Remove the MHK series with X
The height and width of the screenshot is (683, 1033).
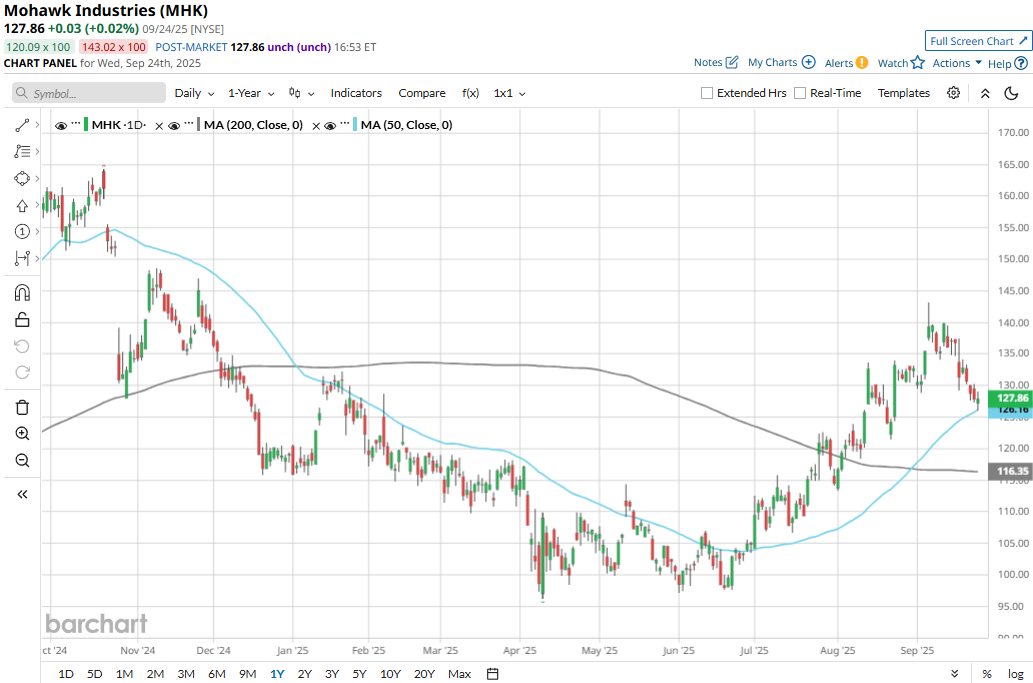[x=159, y=126]
